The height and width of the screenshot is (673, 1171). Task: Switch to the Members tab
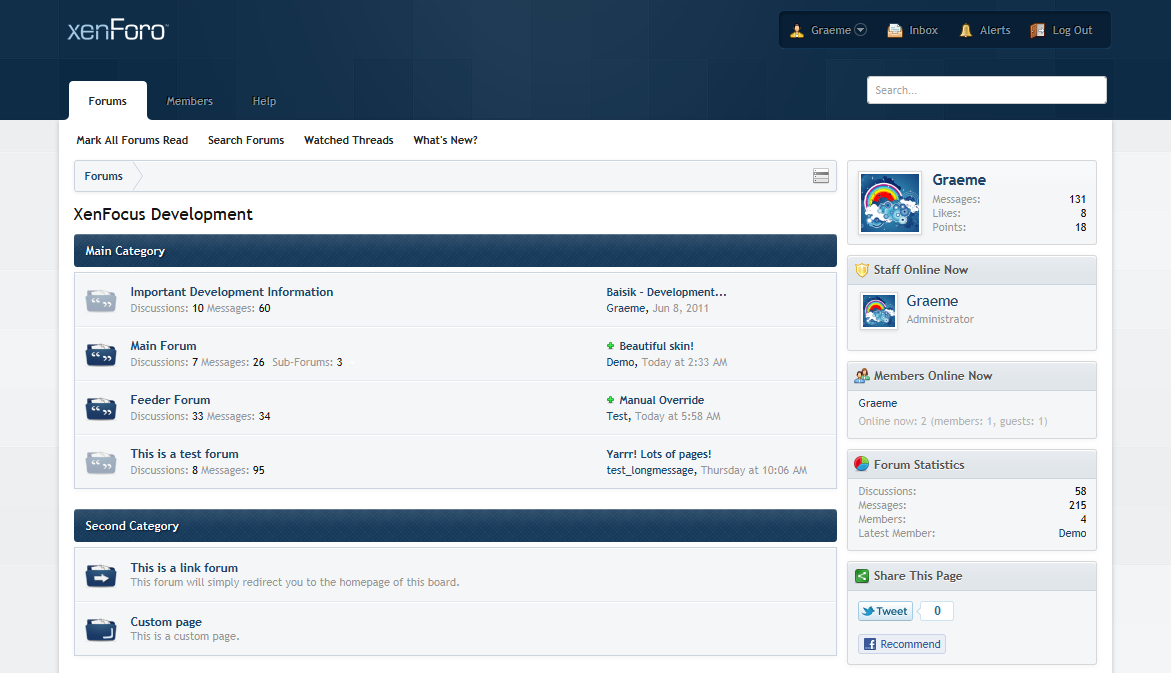(x=189, y=101)
